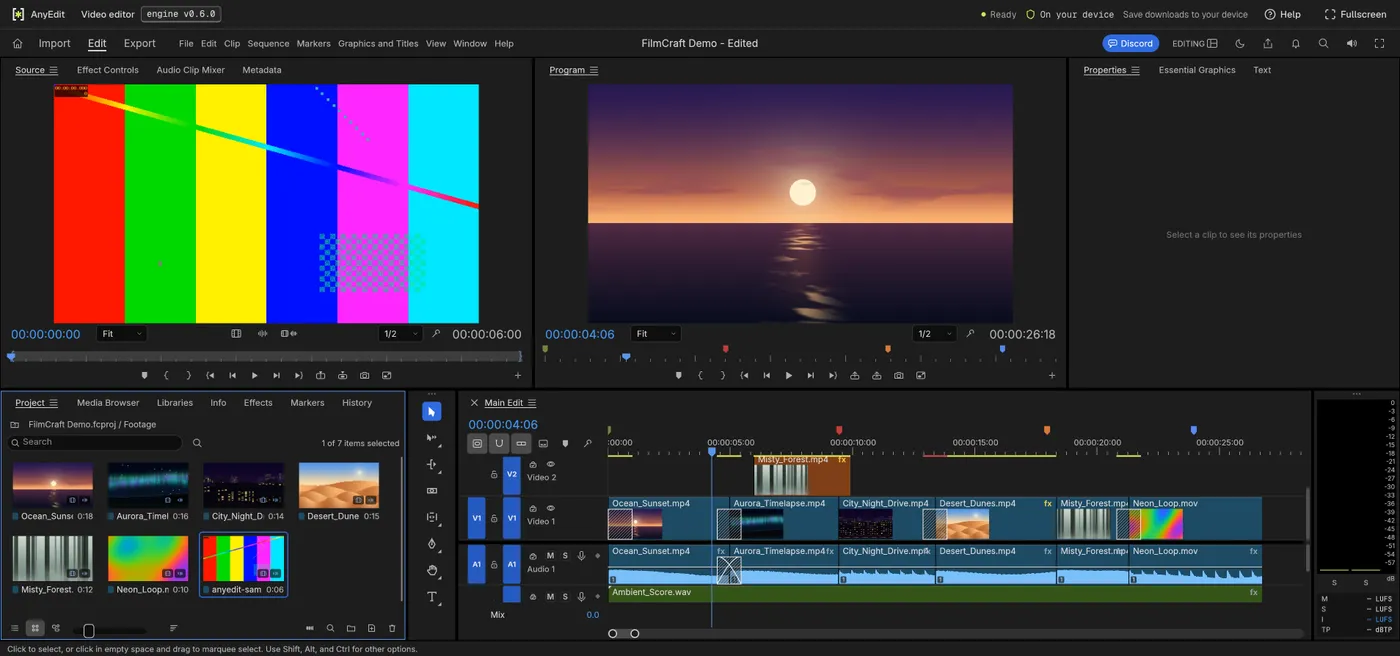The width and height of the screenshot is (1400, 656).
Task: Open the Main Edit sequence panel menu
Action: 532,403
